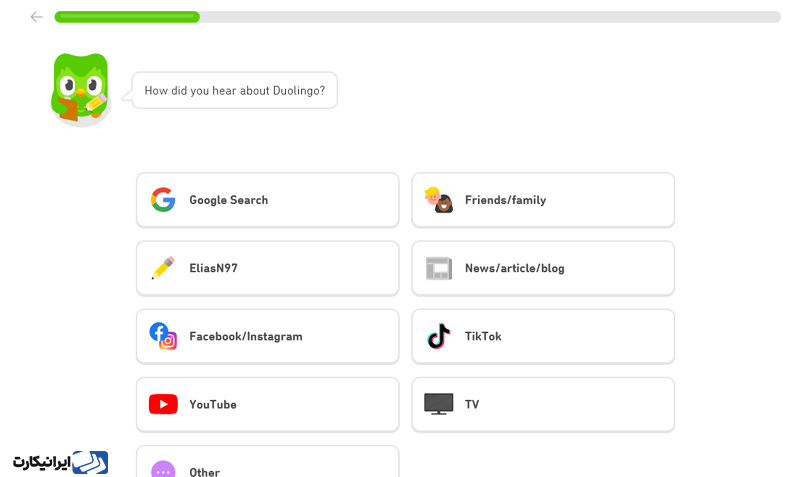Click the TikTok logo icon
800x477 pixels.
tap(439, 336)
